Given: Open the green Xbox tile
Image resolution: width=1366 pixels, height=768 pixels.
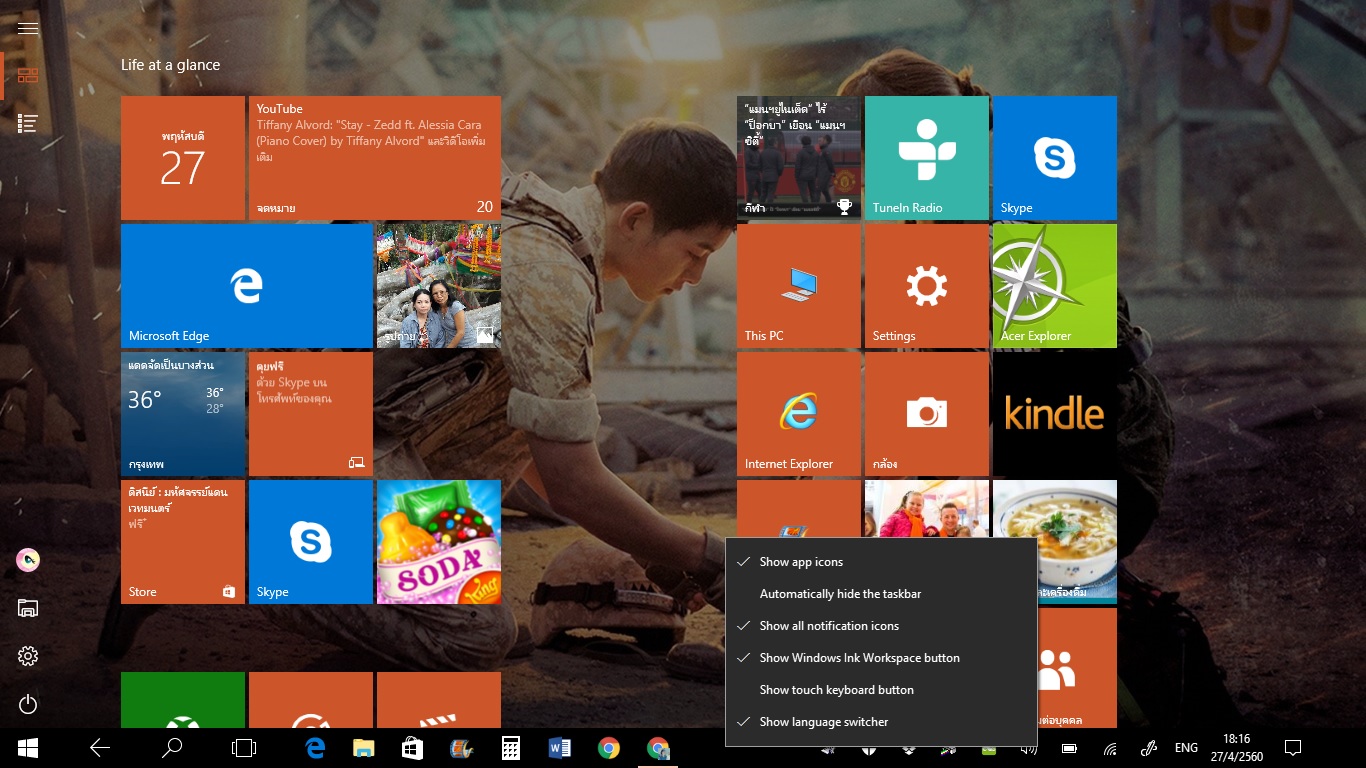Looking at the screenshot, I should coord(183,700).
